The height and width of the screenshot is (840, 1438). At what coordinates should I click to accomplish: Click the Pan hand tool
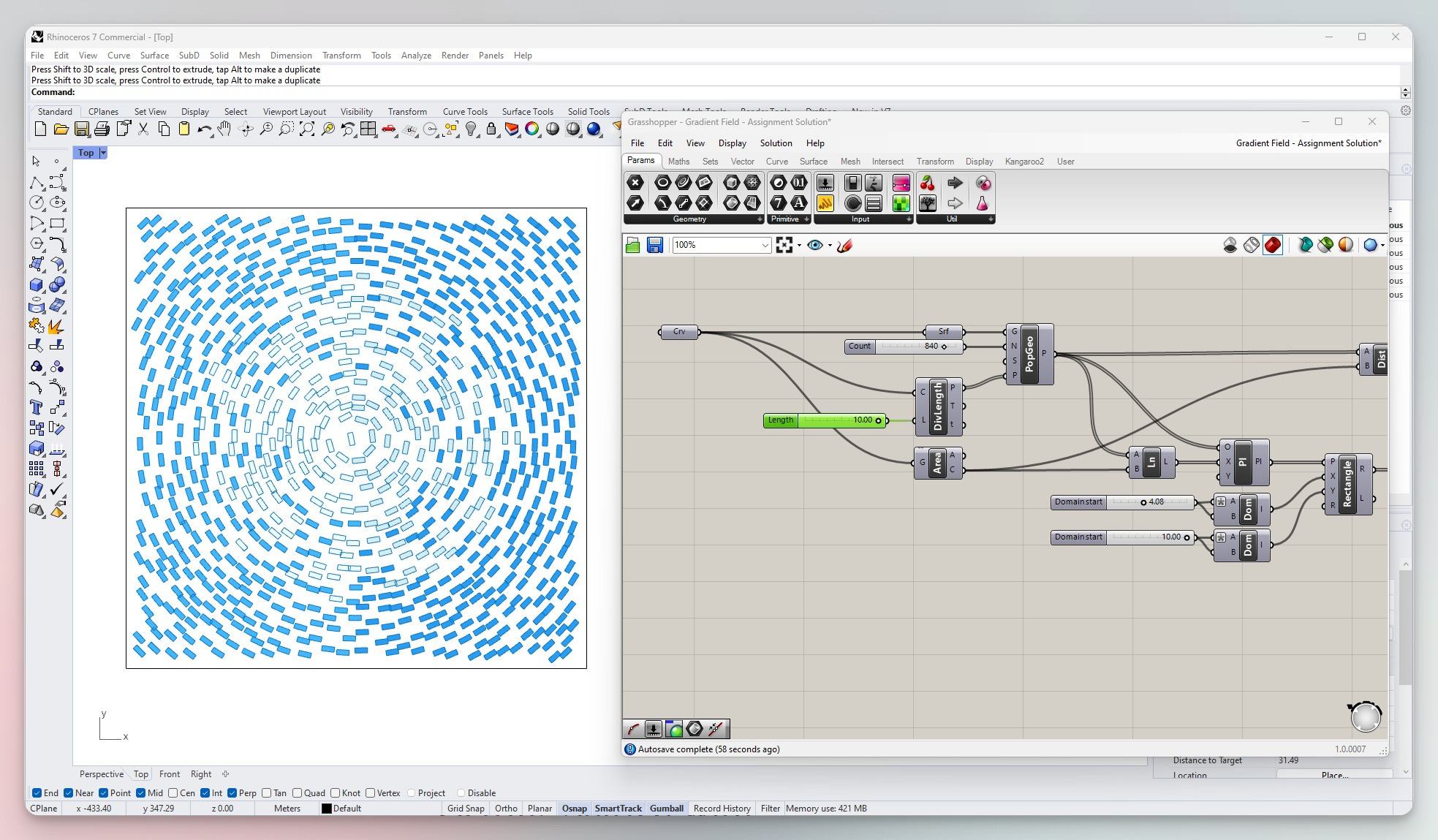(x=224, y=129)
